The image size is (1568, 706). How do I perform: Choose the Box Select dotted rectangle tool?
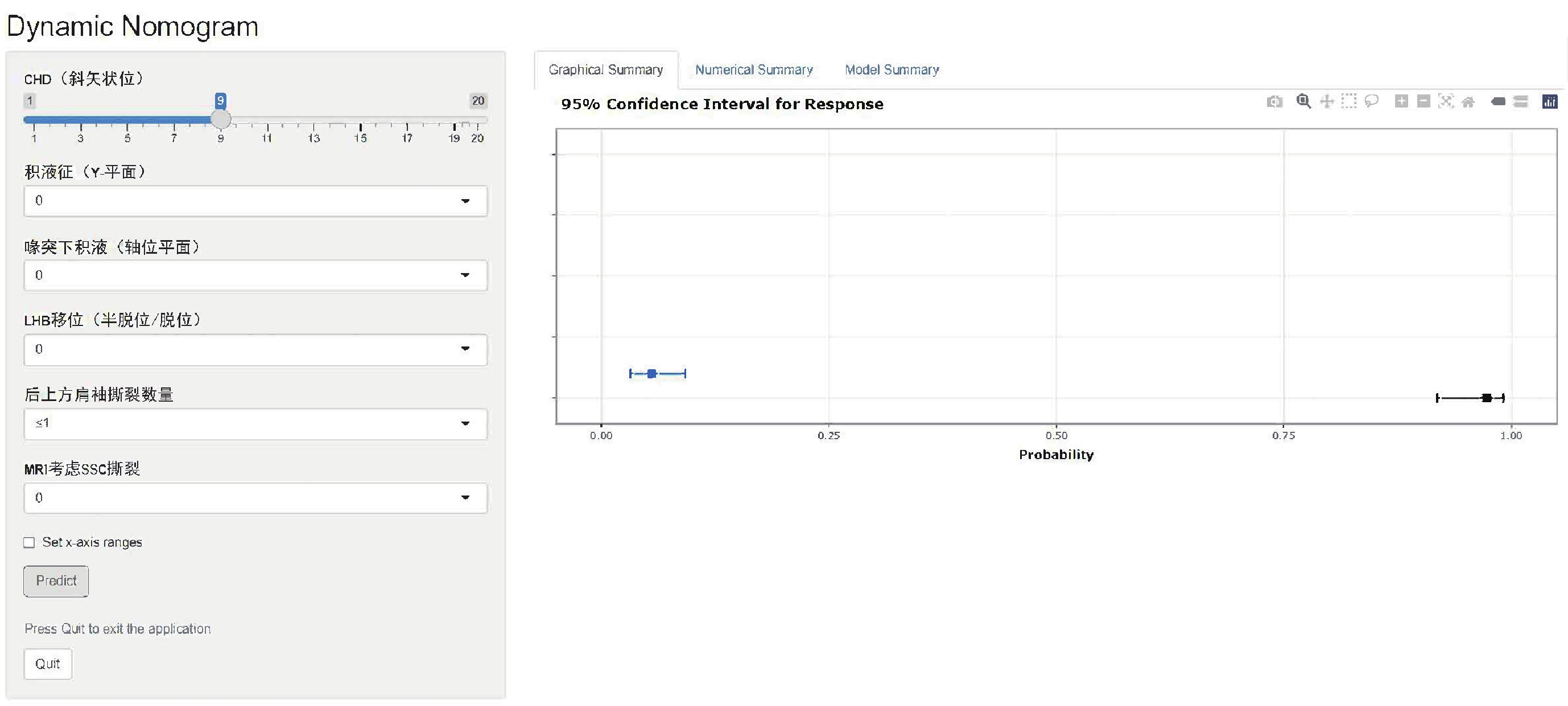1349,101
